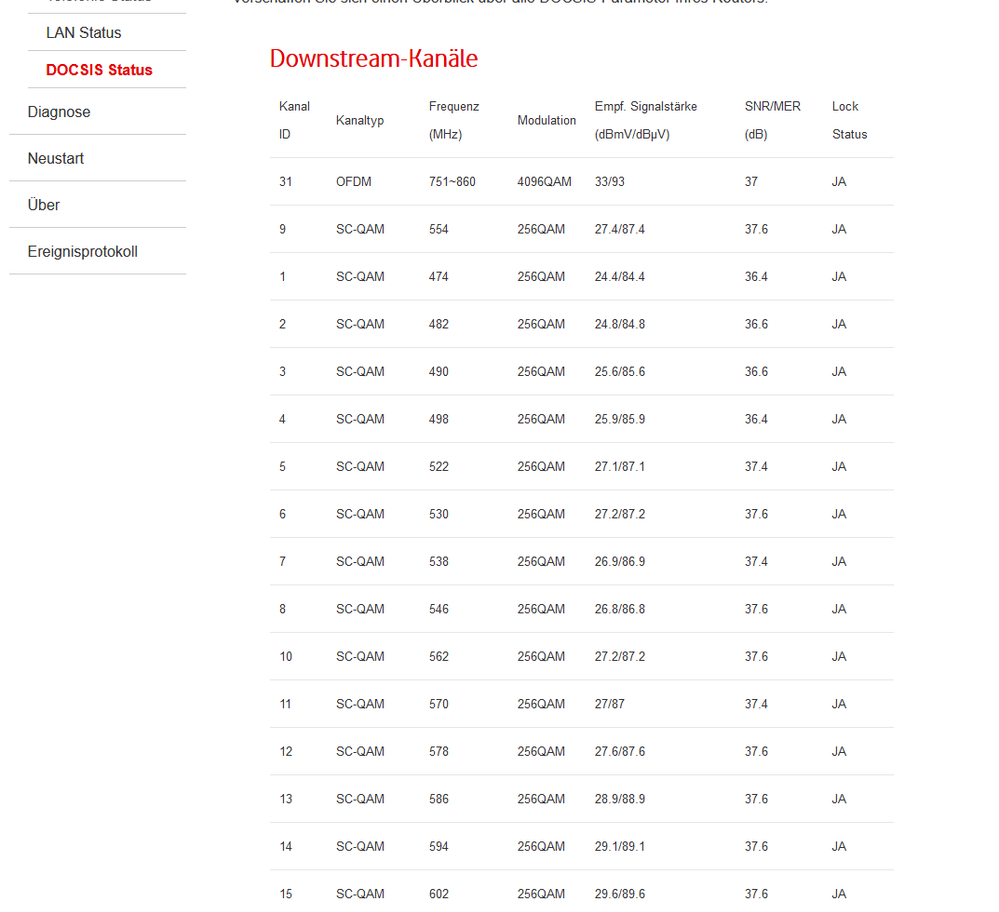
Task: Click signal value 24.4/84.4
Action: pos(619,277)
